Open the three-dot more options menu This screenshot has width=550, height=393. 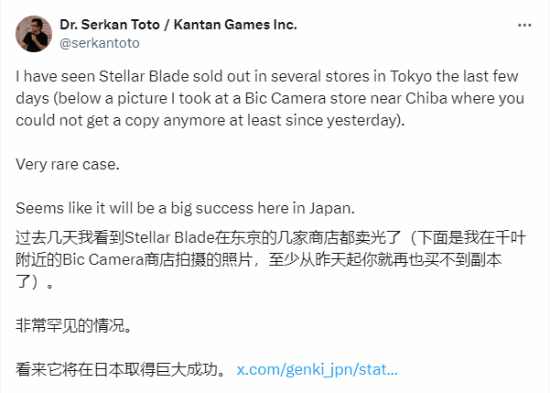524,25
